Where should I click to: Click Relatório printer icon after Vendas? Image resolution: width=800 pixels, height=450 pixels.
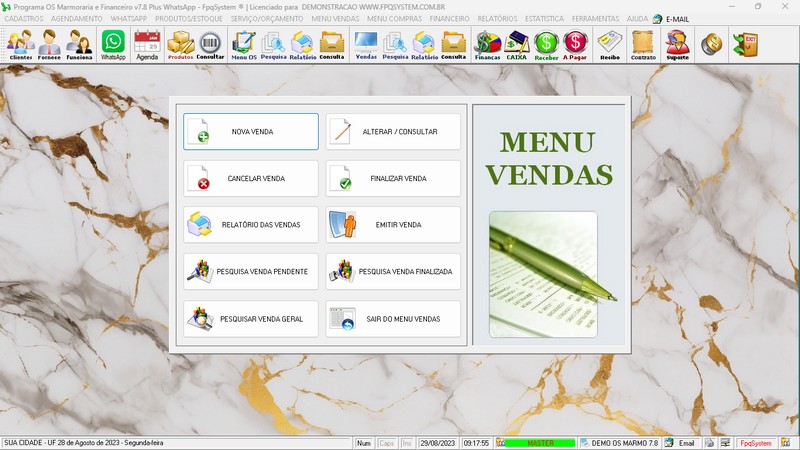pyautogui.click(x=424, y=45)
